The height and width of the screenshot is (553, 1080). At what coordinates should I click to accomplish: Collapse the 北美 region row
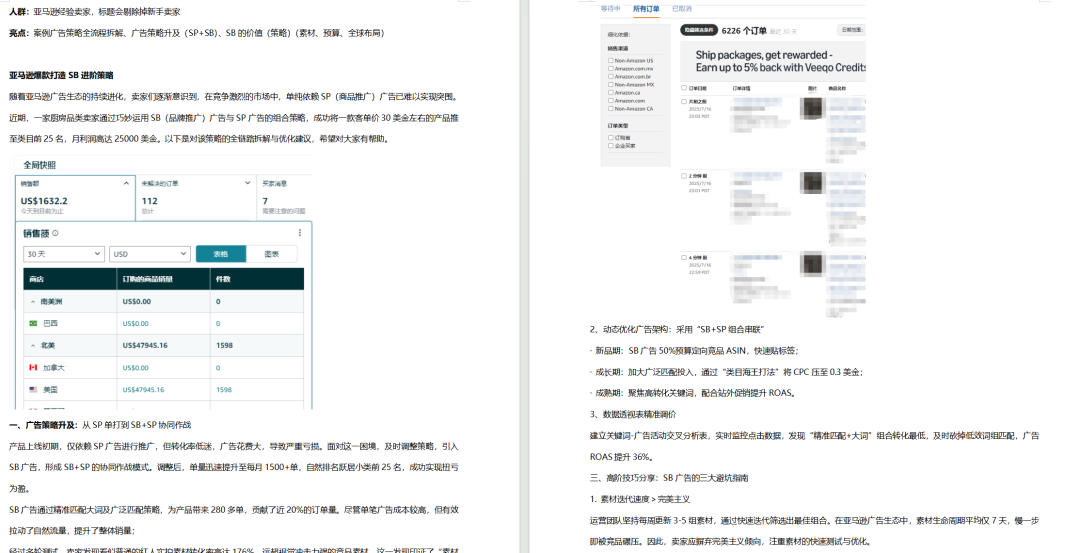(x=33, y=346)
